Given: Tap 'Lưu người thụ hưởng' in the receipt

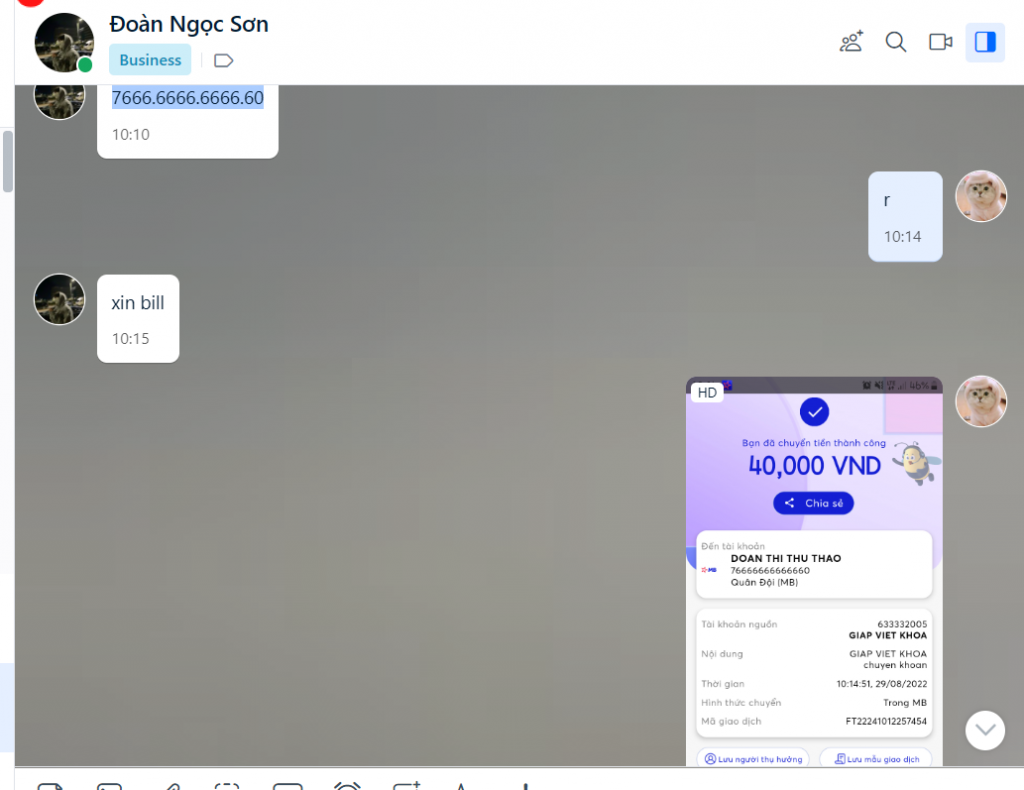Looking at the screenshot, I should point(752,759).
